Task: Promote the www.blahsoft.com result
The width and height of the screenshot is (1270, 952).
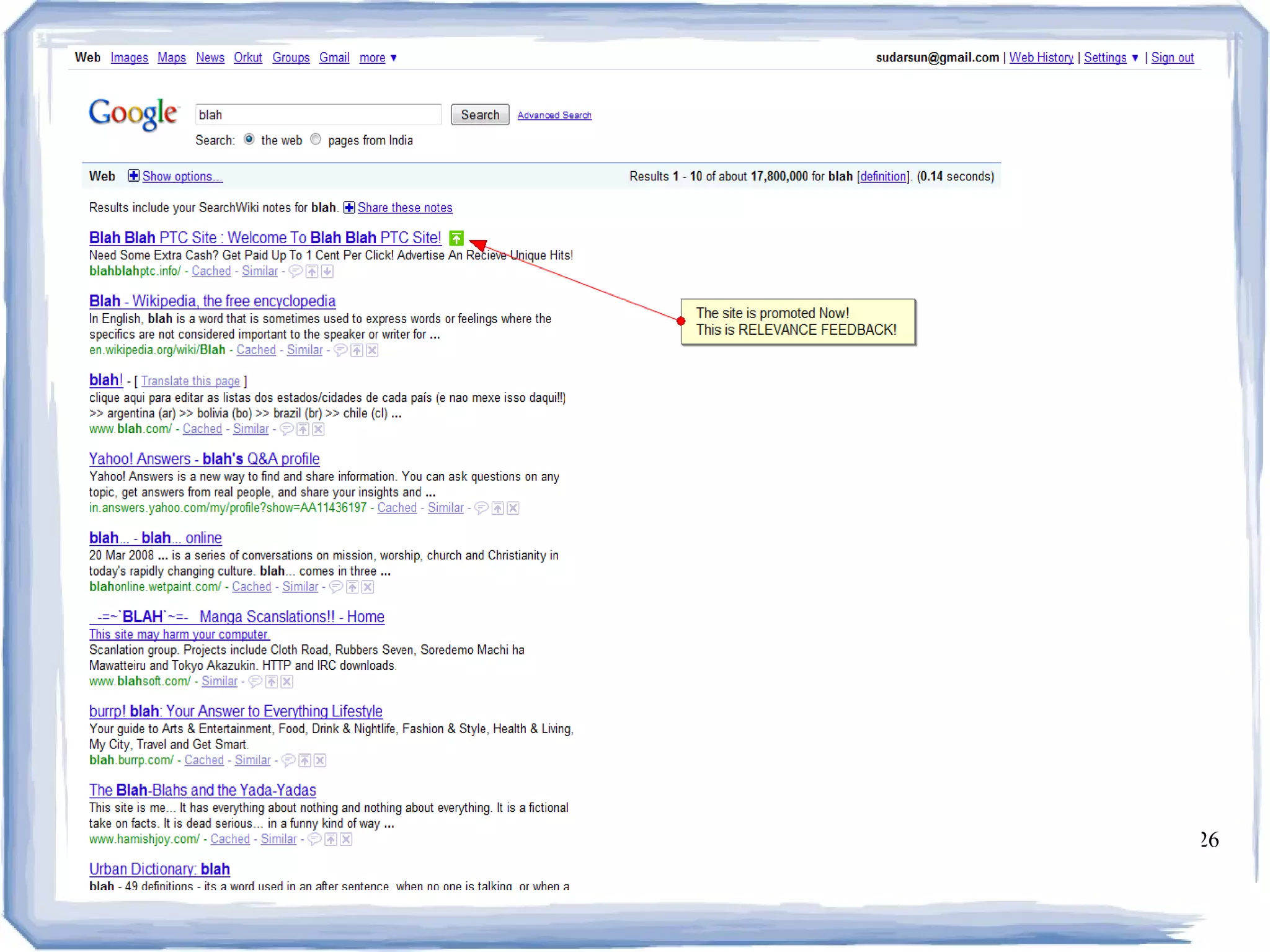Action: pyautogui.click(x=271, y=682)
